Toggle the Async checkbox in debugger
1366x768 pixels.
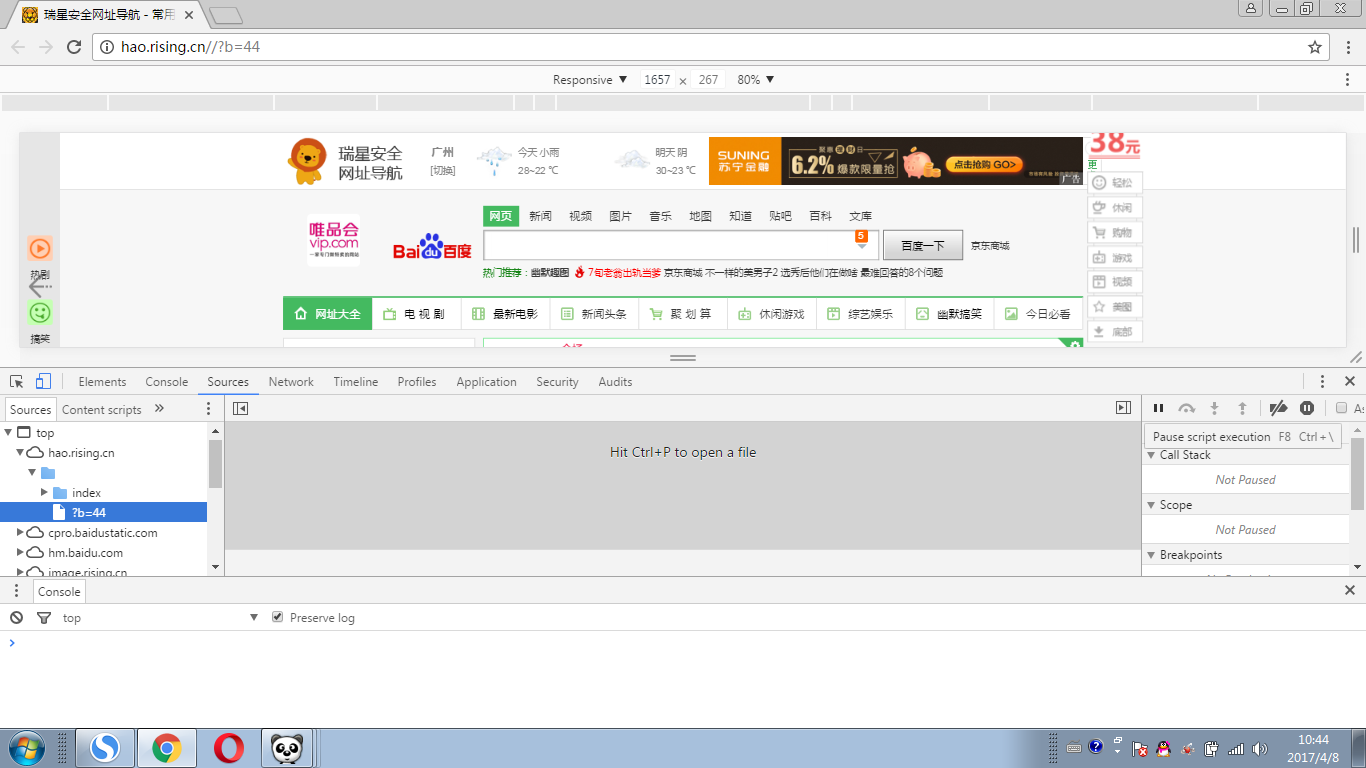pos(1342,408)
